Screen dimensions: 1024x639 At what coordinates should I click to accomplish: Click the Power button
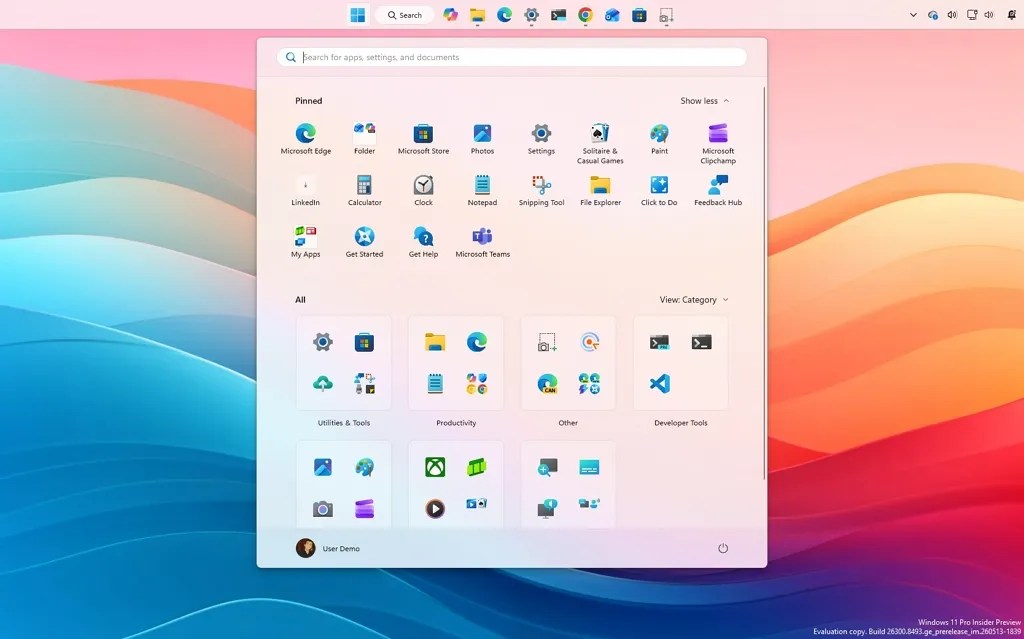tap(723, 548)
